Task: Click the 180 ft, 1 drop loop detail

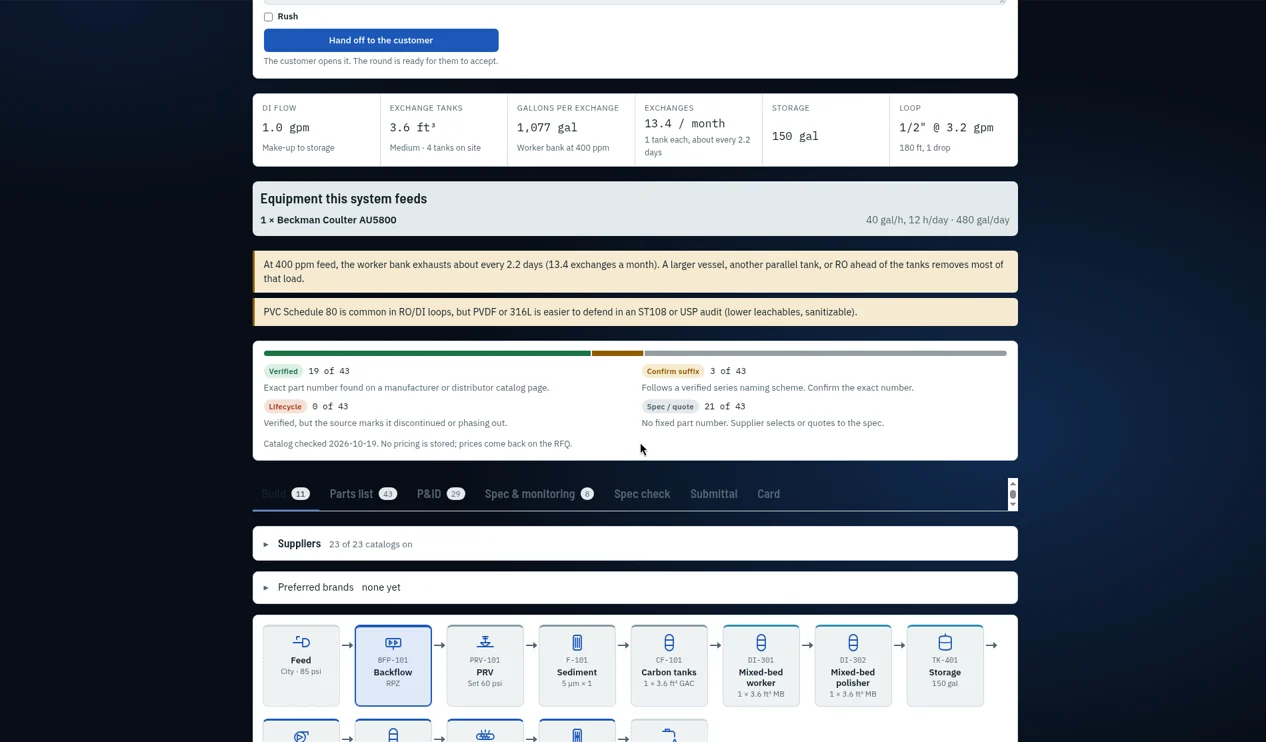Action: (925, 148)
